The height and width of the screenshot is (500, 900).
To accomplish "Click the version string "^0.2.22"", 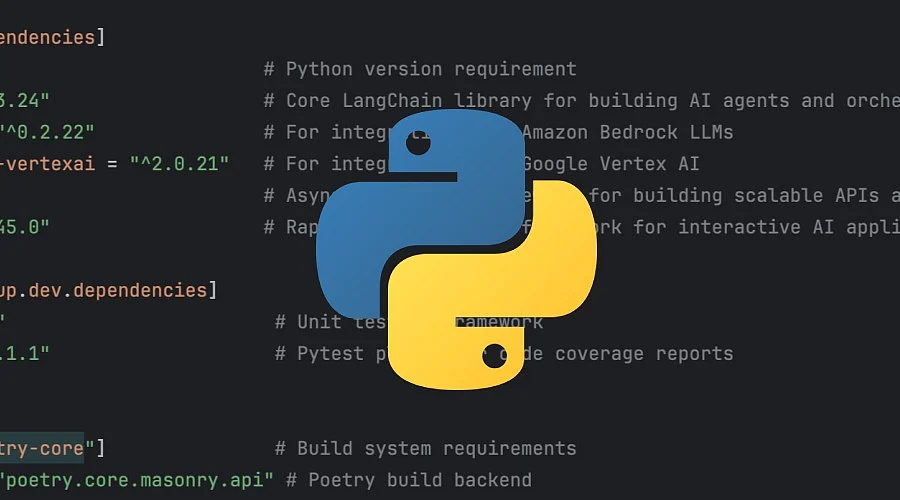I will click(x=47, y=133).
